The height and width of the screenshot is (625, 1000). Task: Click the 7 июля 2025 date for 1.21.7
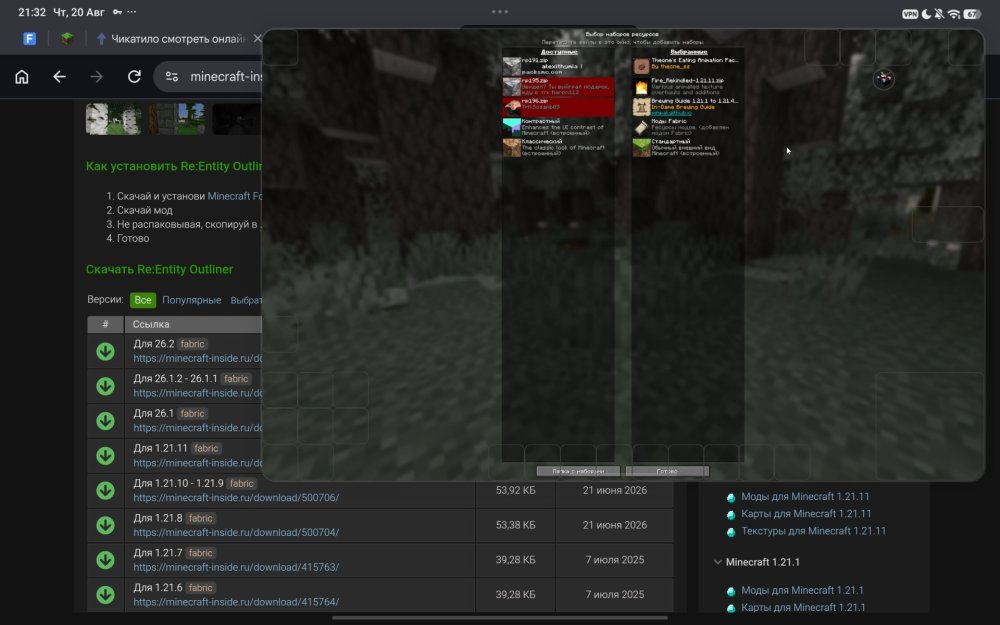pyautogui.click(x=615, y=559)
